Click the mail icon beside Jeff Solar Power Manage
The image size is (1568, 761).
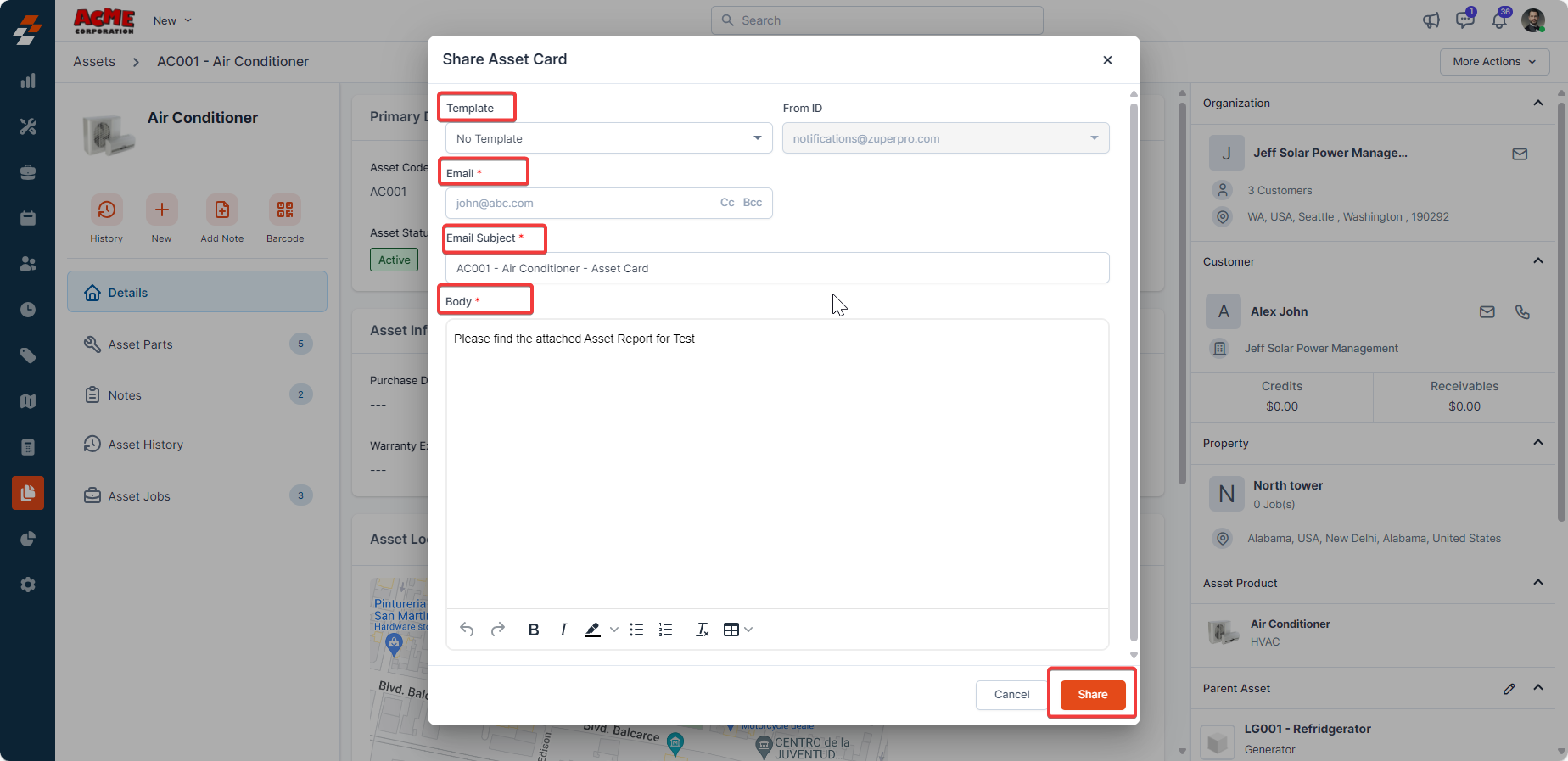tap(1520, 154)
